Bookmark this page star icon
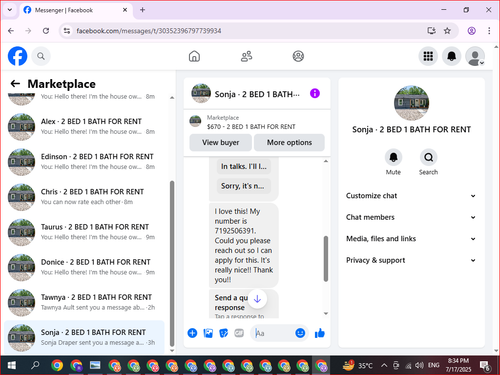Image resolution: width=500 pixels, height=375 pixels. (x=447, y=31)
